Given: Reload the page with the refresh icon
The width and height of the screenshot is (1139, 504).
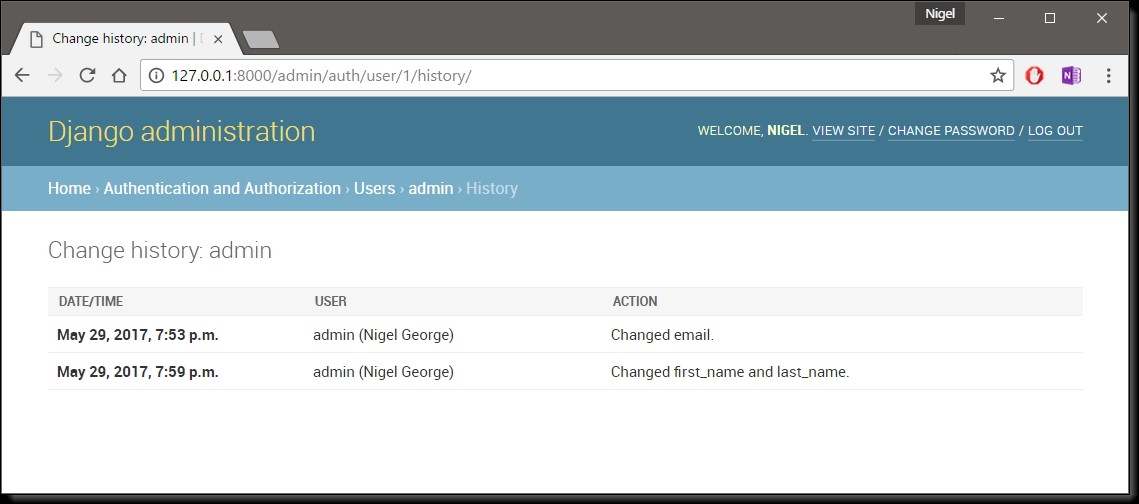Looking at the screenshot, I should pos(87,76).
